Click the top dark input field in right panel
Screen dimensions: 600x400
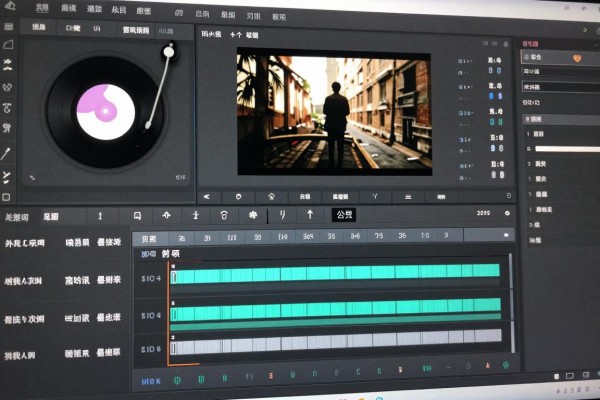point(561,72)
